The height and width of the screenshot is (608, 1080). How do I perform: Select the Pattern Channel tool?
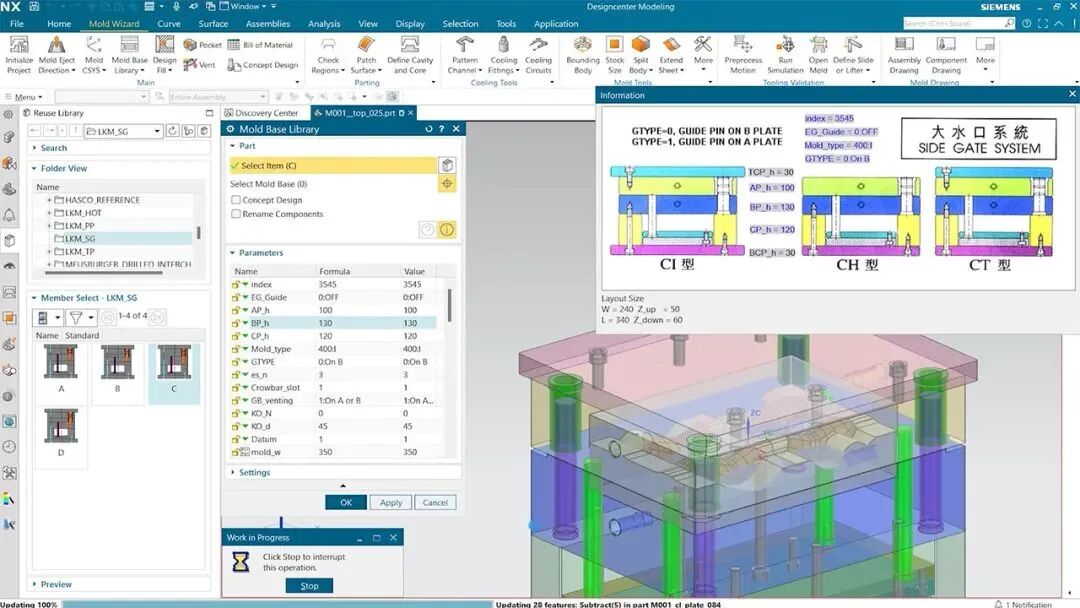coord(465,46)
